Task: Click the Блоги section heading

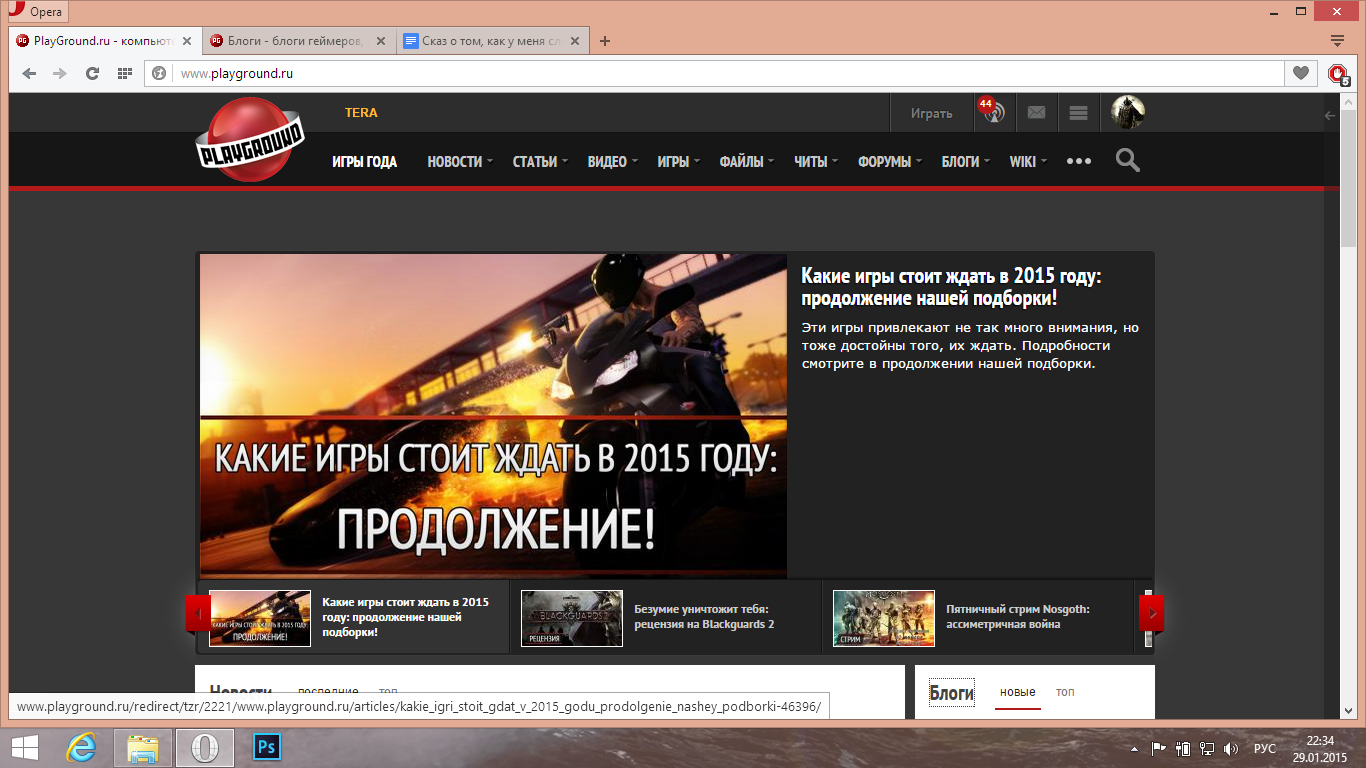Action: (951, 693)
